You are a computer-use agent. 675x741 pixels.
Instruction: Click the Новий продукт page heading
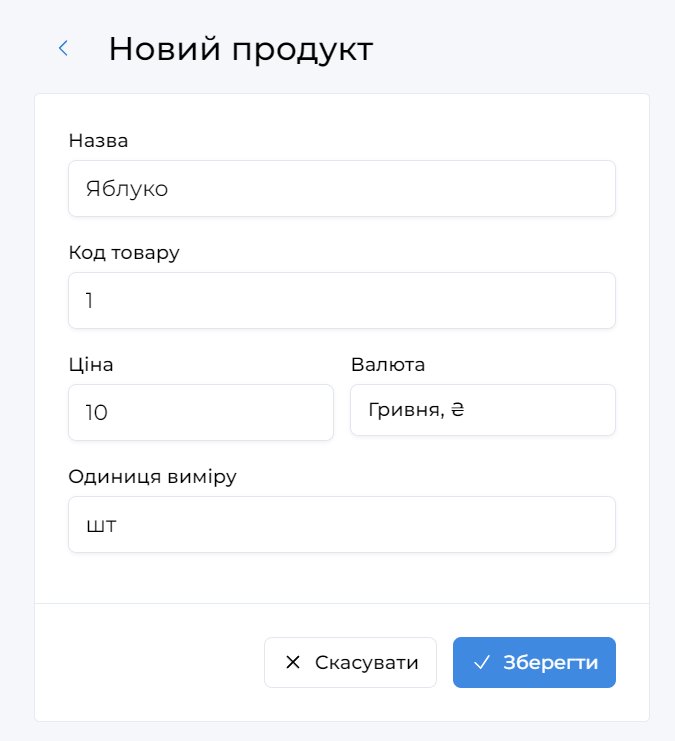240,49
